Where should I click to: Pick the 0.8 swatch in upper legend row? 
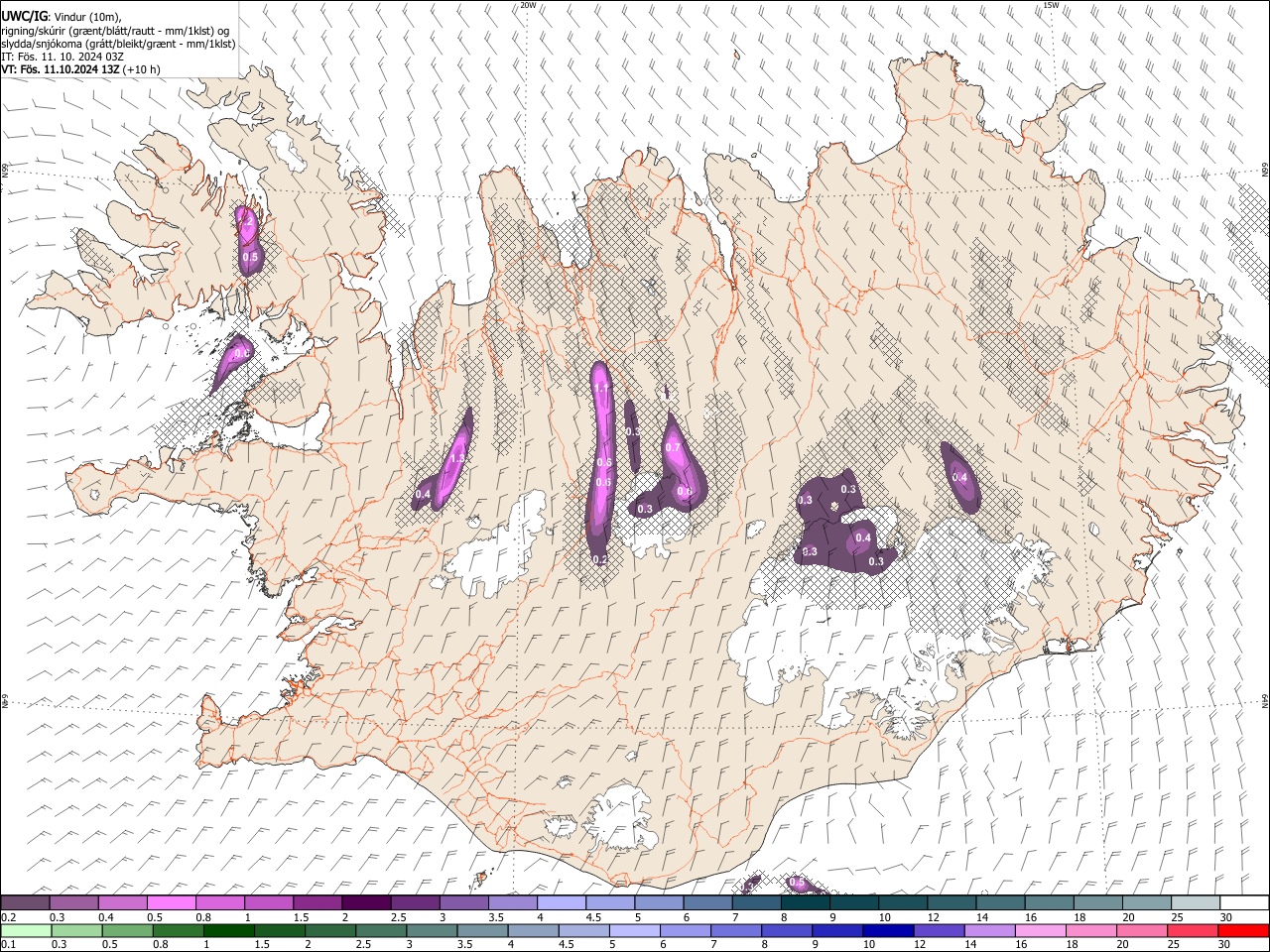click(219, 903)
